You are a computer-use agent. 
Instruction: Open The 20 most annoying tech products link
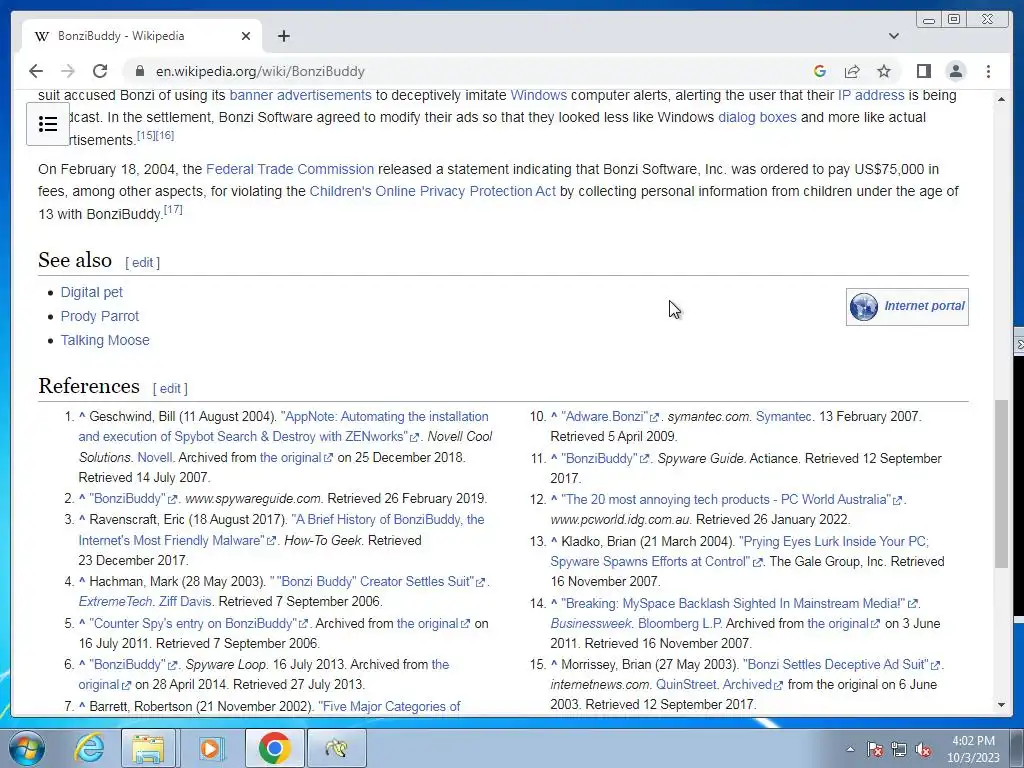click(732, 500)
